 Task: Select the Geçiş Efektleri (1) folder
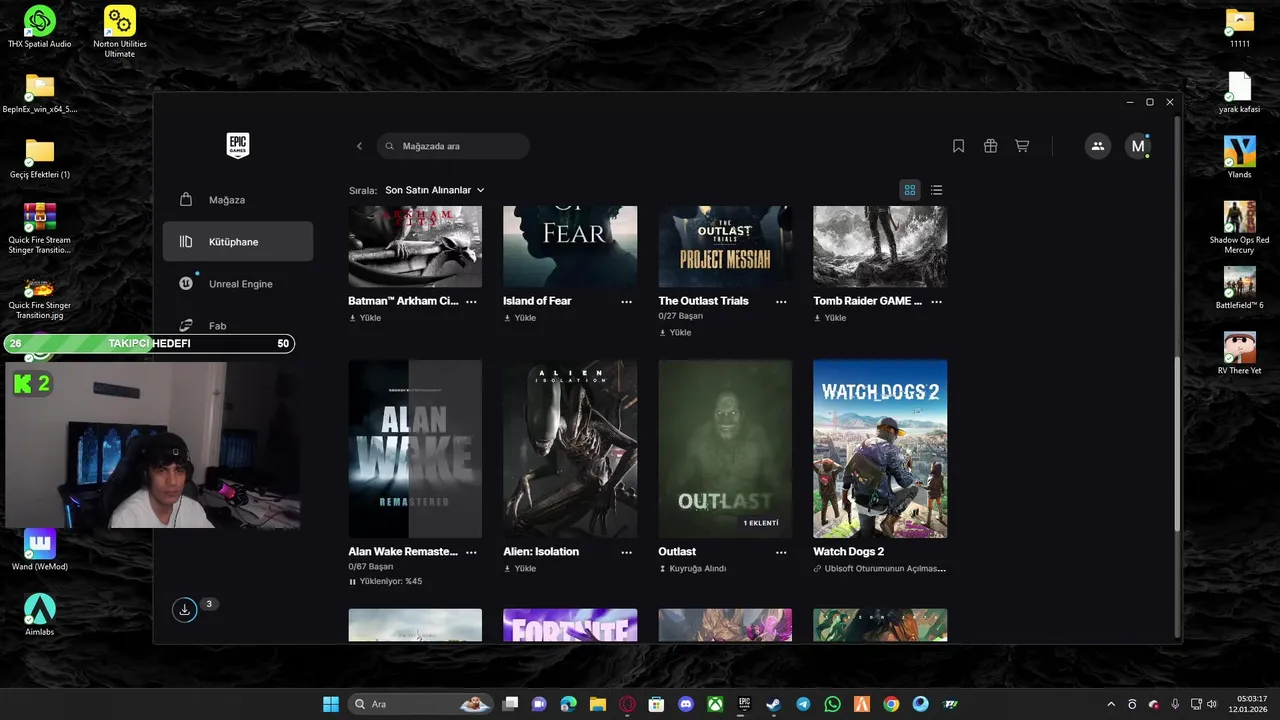pyautogui.click(x=40, y=159)
